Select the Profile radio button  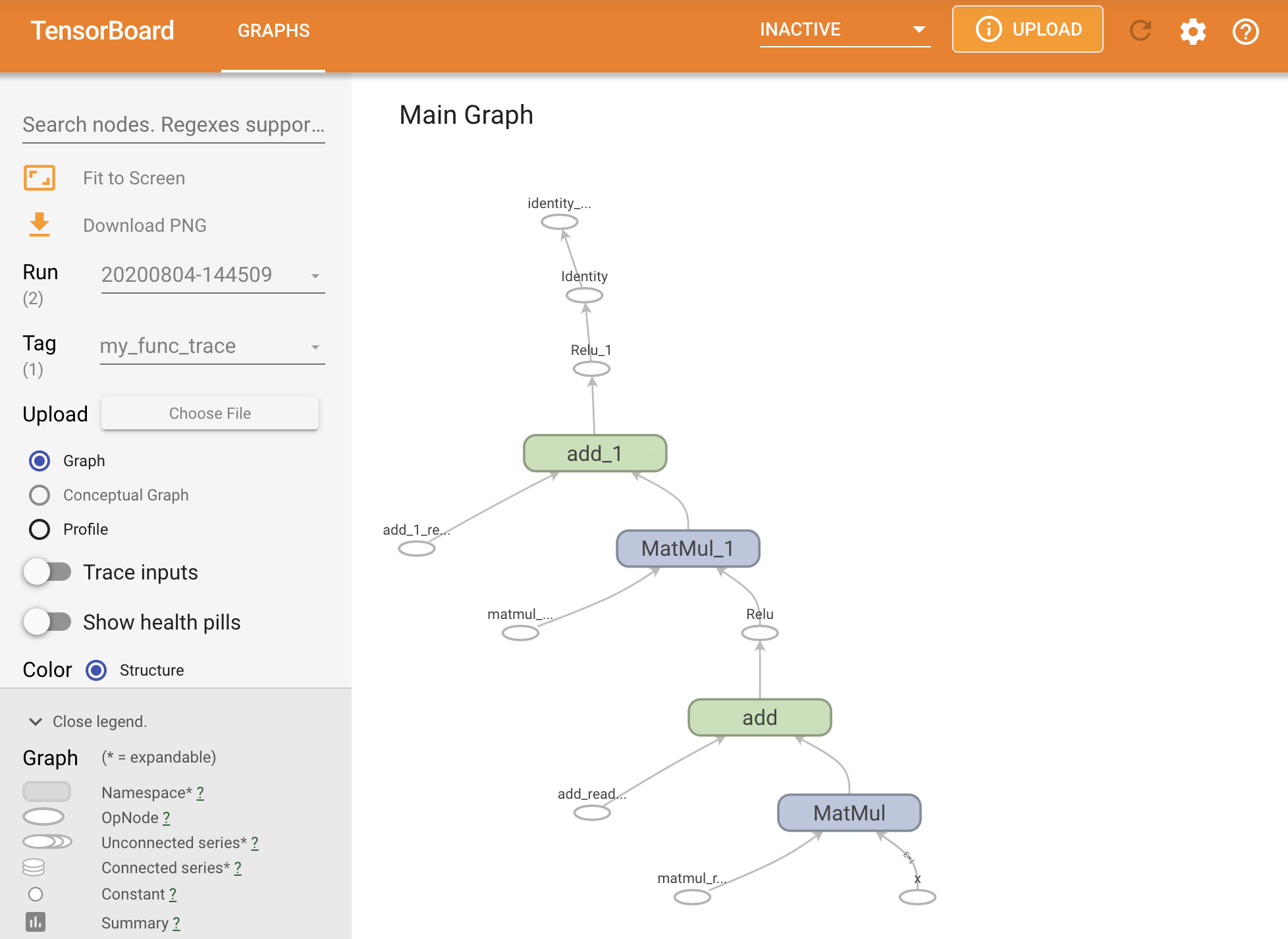[x=39, y=527]
